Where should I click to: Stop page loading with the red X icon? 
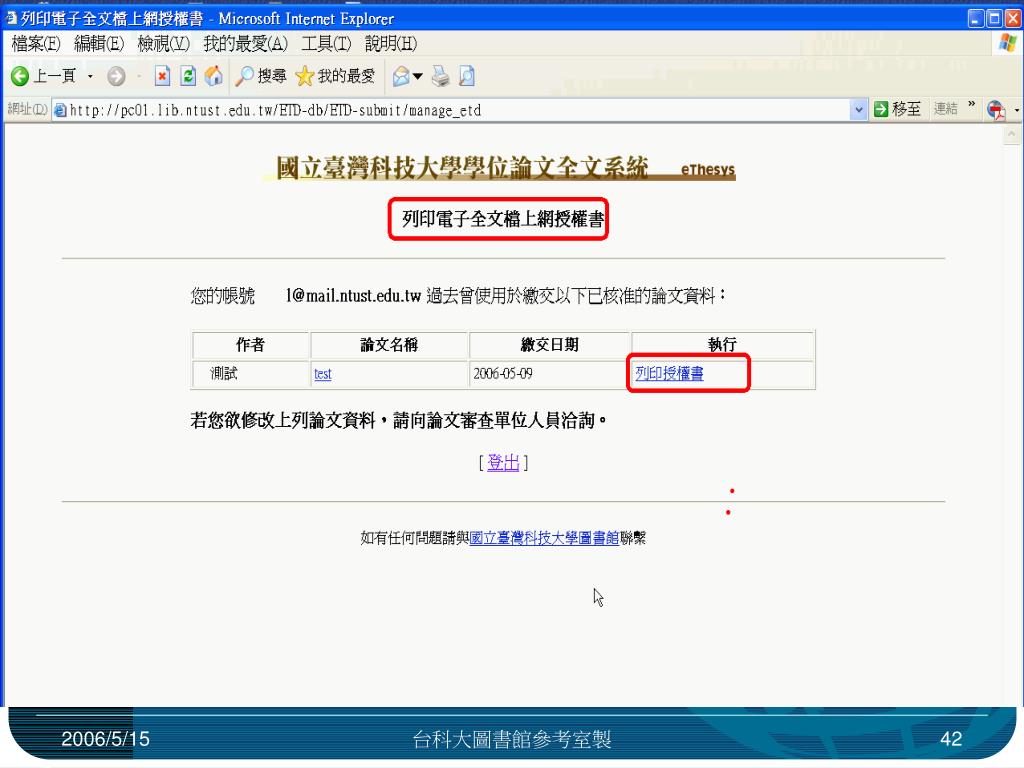tap(162, 76)
